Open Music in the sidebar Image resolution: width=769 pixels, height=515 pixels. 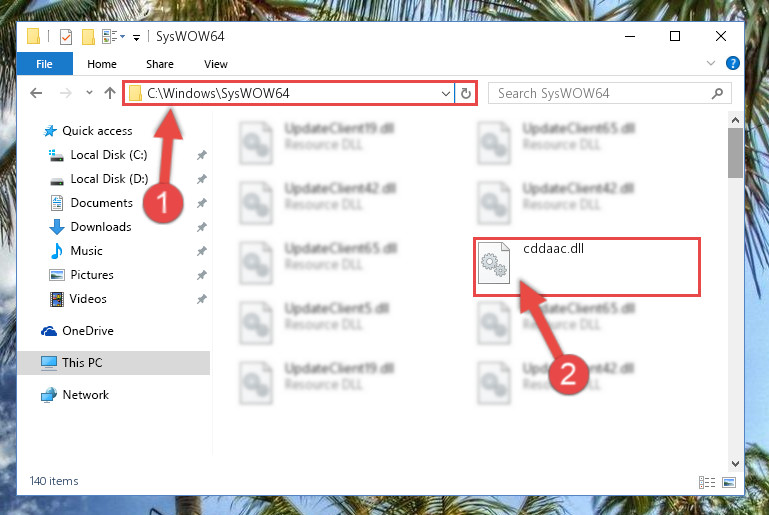coord(86,251)
